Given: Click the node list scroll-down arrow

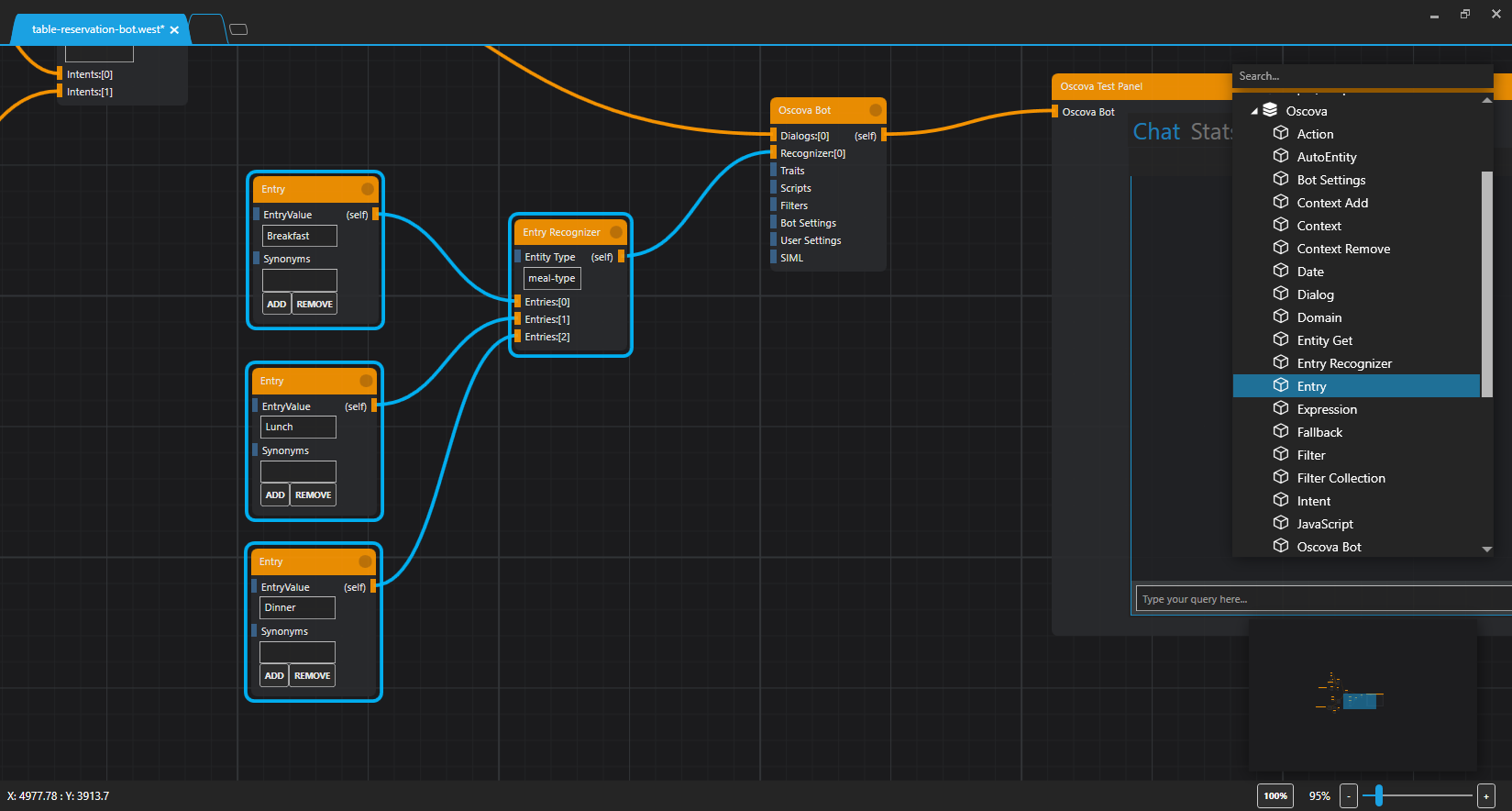Looking at the screenshot, I should [x=1487, y=549].
